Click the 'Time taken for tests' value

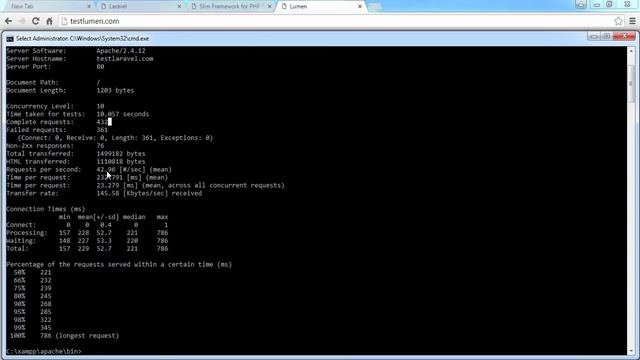coord(122,114)
